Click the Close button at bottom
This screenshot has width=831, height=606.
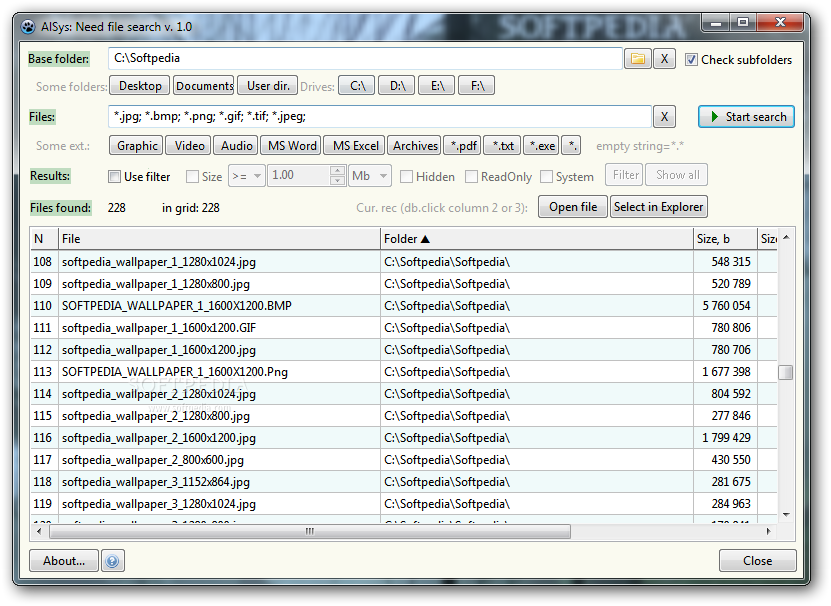[757, 560]
